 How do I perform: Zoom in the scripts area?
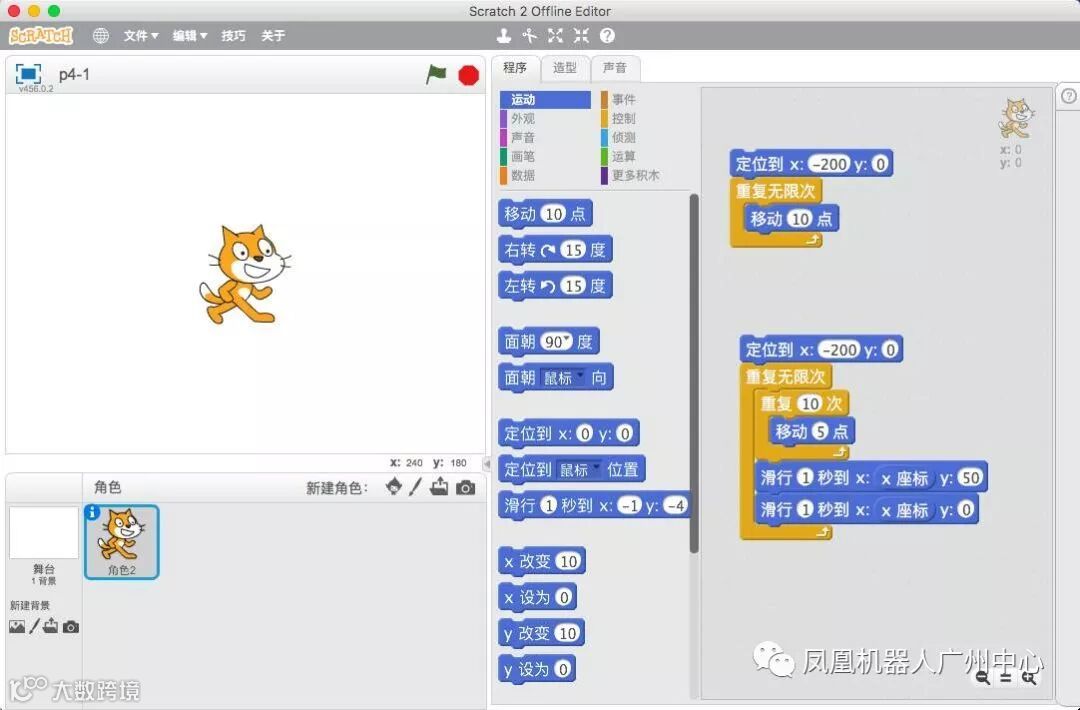(x=1029, y=678)
